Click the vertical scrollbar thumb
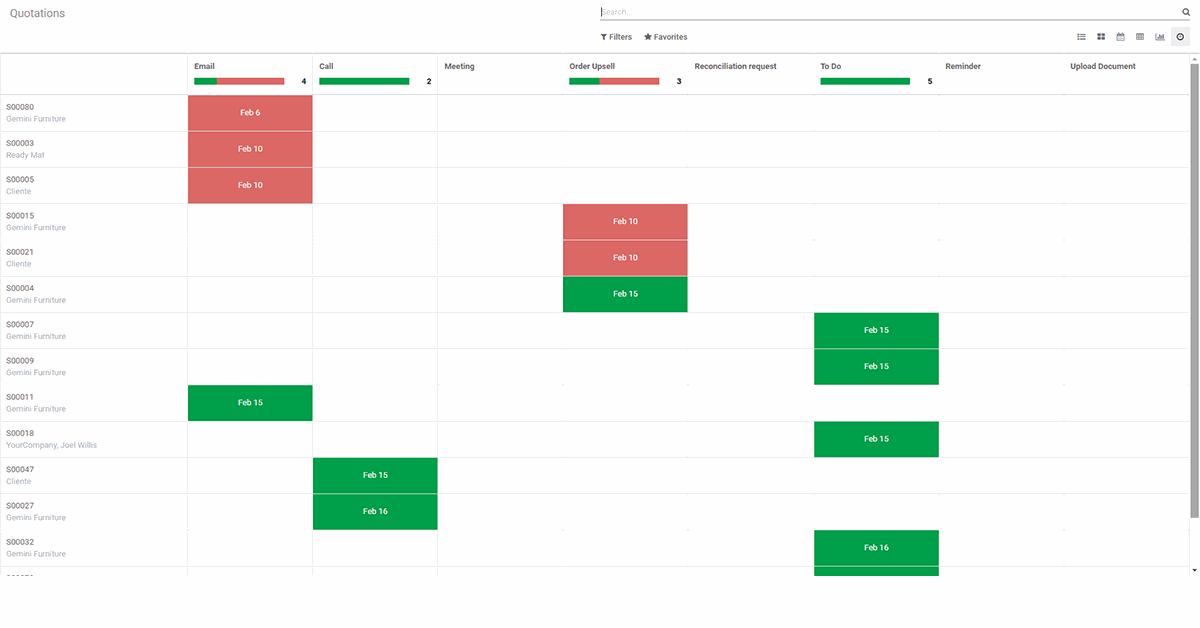 (1194, 290)
